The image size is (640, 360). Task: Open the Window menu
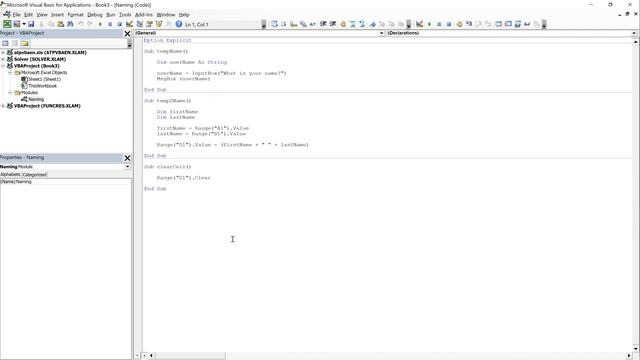click(x=166, y=15)
